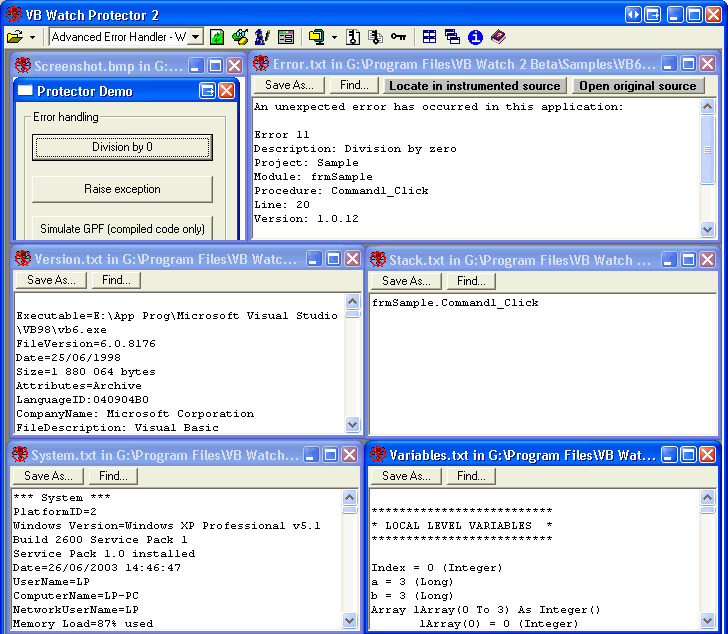The image size is (728, 634).
Task: Click the blue info circle icon
Action: tap(475, 37)
